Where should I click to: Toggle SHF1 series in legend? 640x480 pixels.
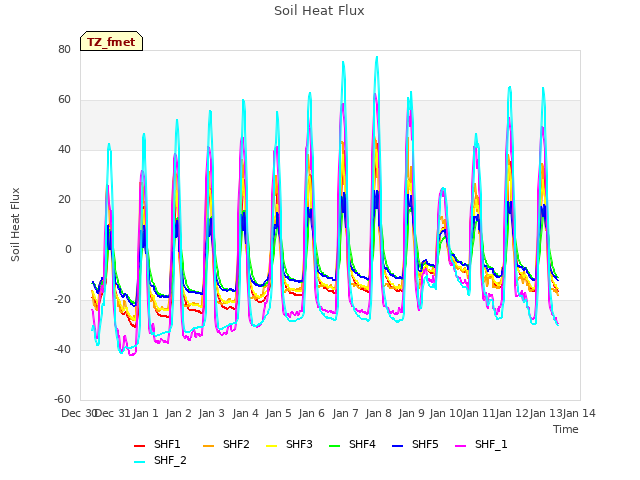tap(157, 444)
